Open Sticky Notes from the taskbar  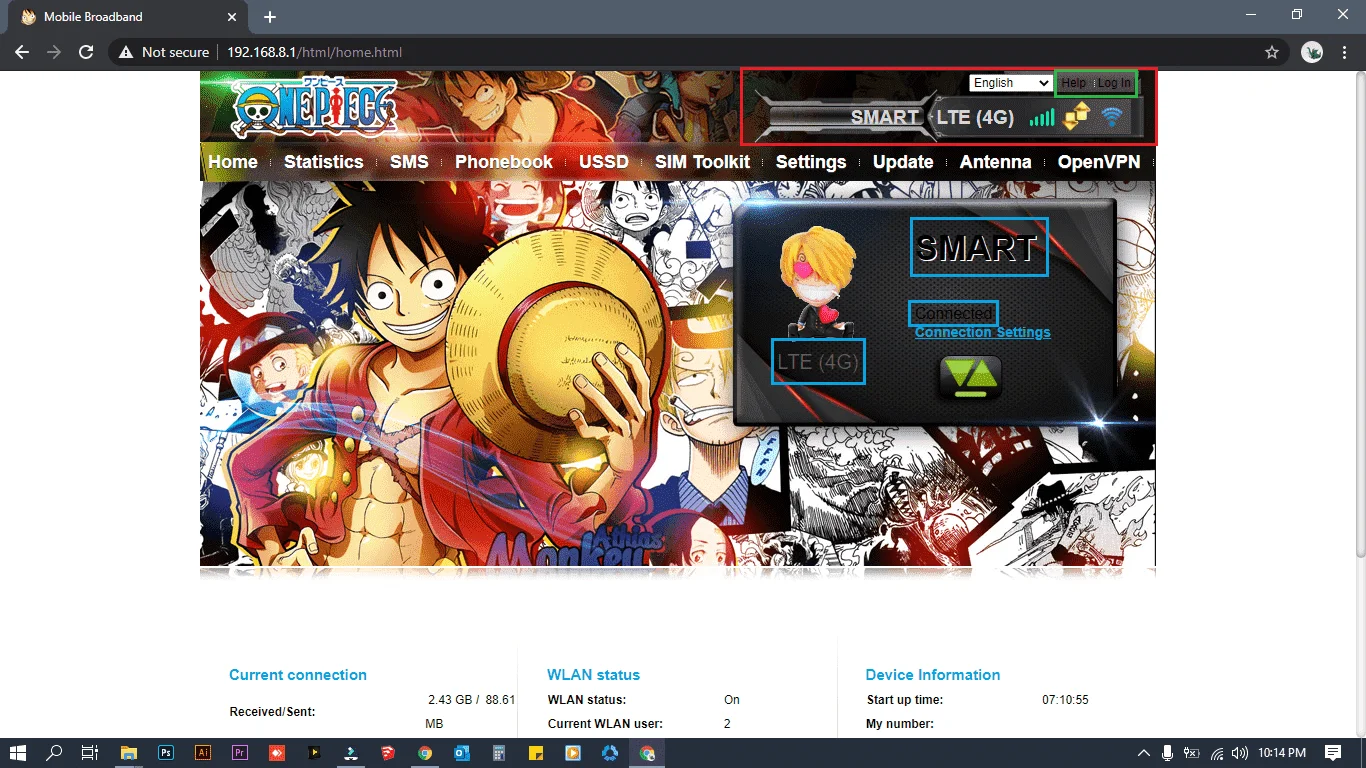[x=536, y=753]
